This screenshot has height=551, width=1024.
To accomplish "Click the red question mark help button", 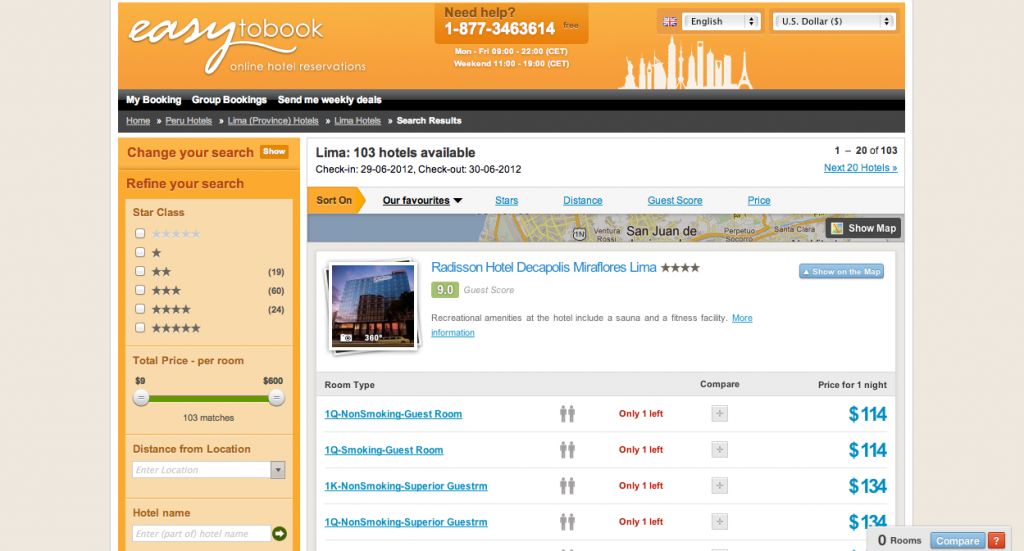I will coord(996,541).
